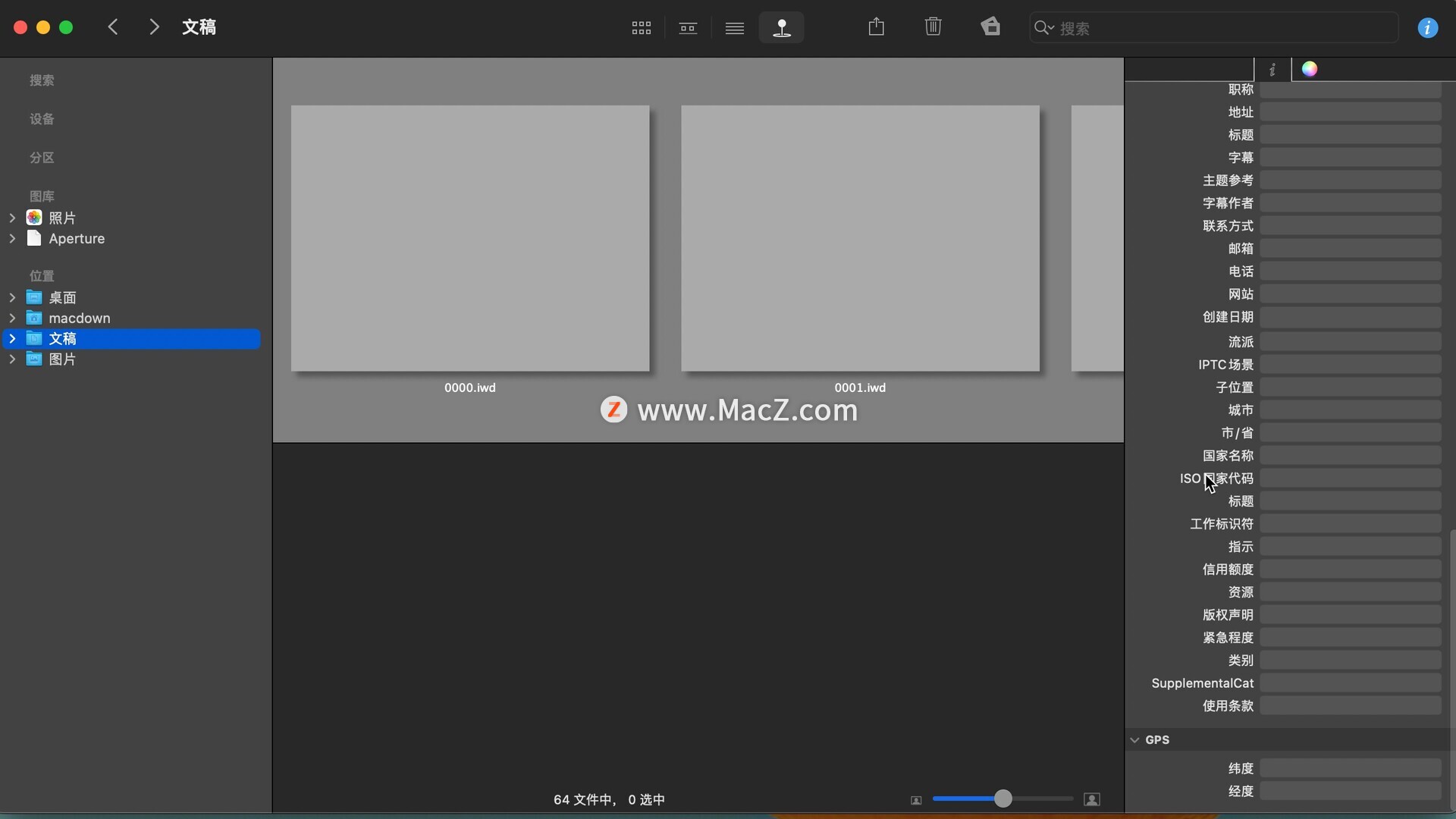This screenshot has width=1456, height=819.
Task: Expand the 文稿 folder chevron
Action: tap(12, 338)
